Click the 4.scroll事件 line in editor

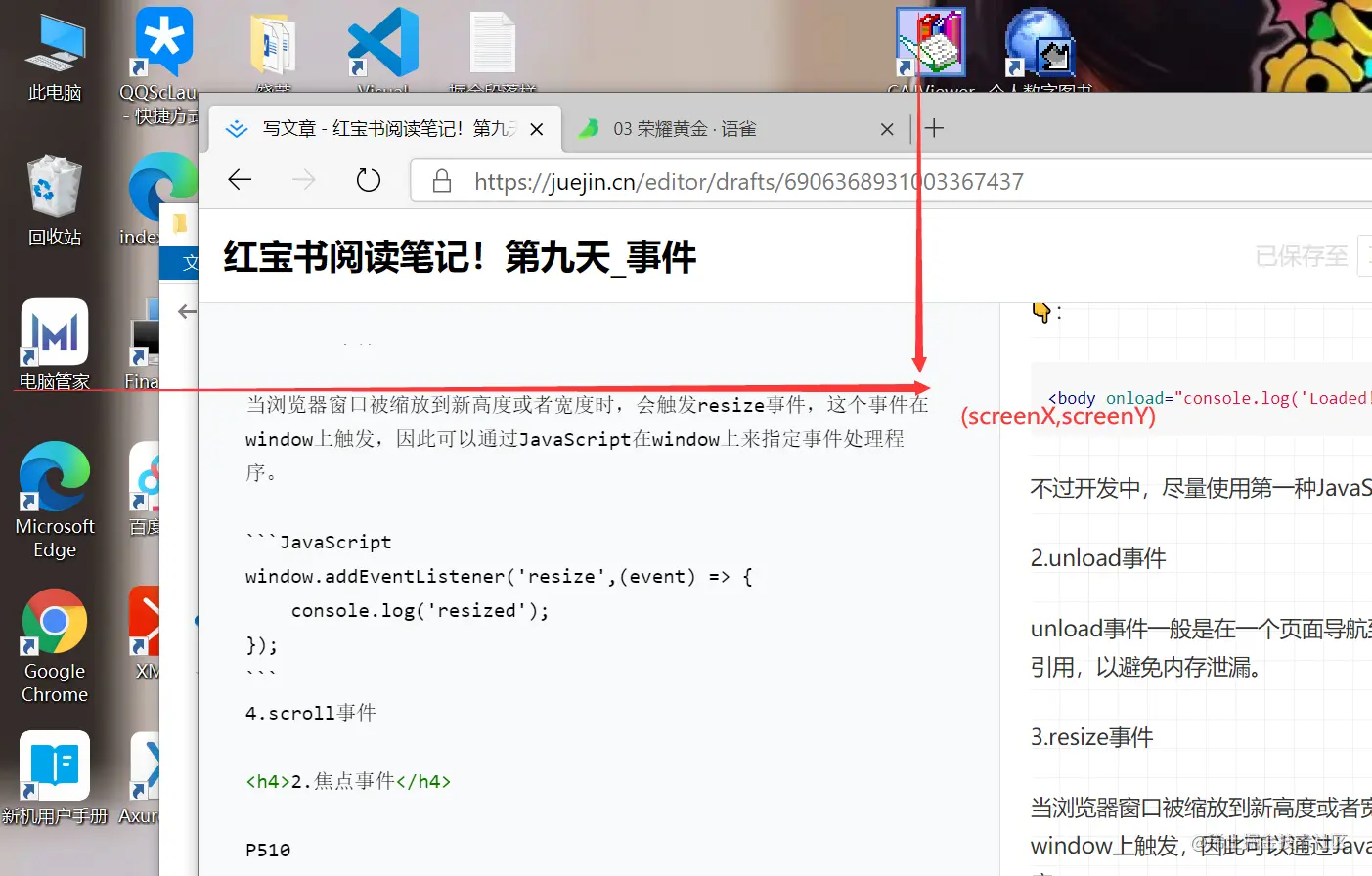[310, 713]
